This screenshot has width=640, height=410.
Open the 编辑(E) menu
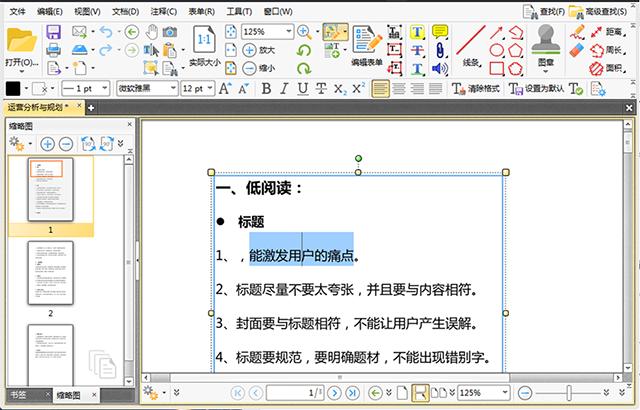point(50,11)
